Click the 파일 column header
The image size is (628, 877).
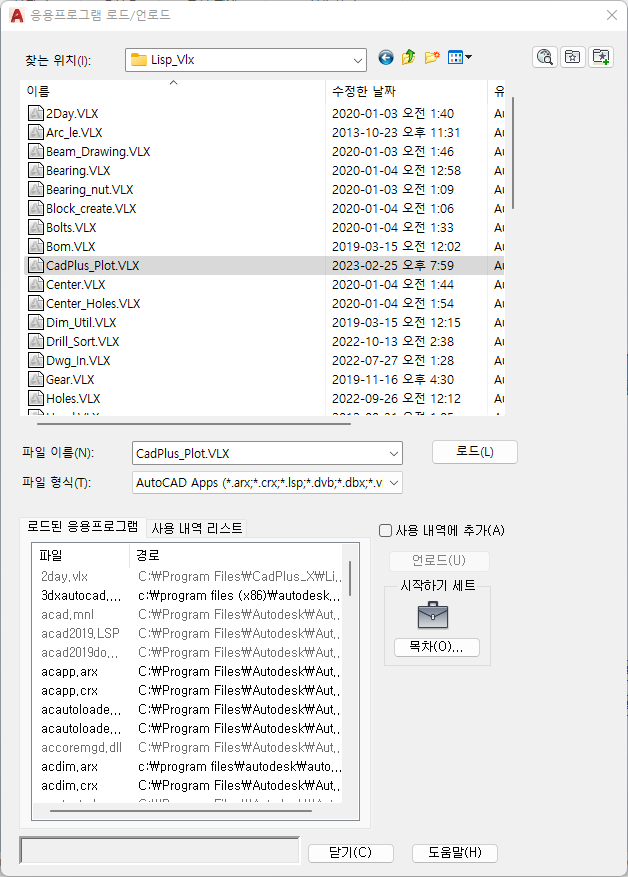coord(81,555)
